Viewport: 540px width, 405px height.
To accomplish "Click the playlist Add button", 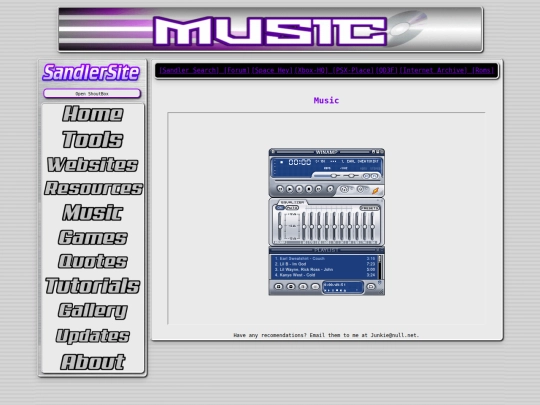I will click(279, 287).
